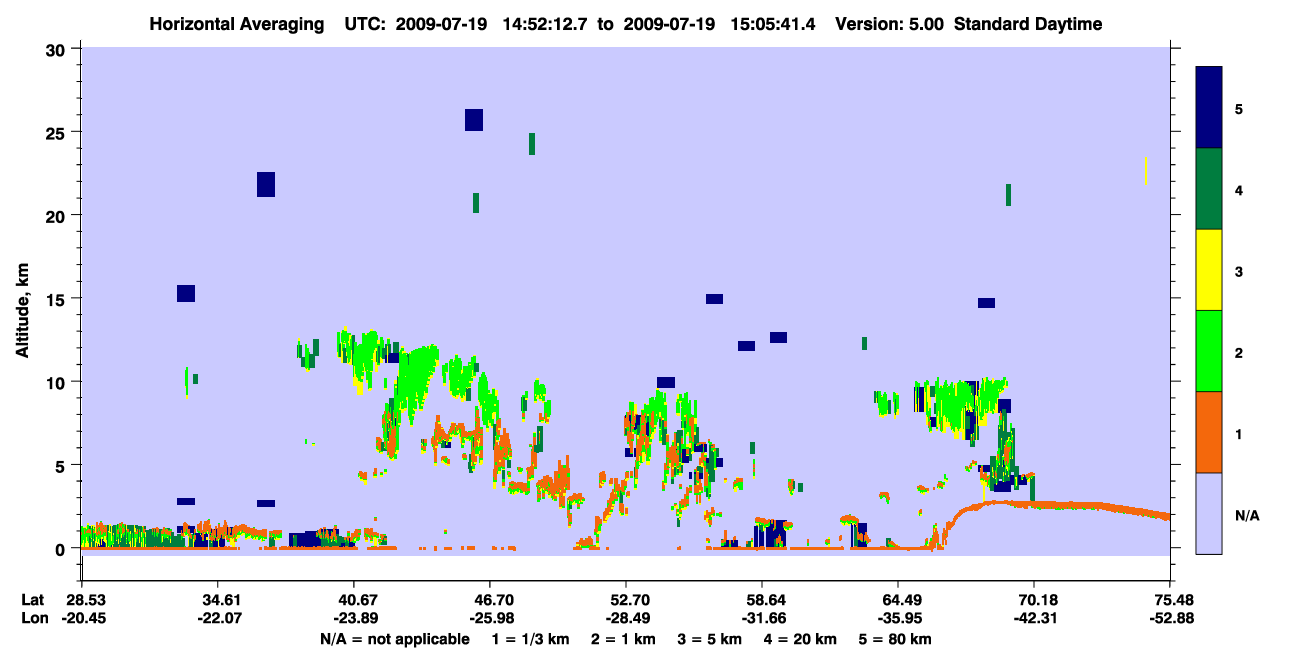
Task: Click the y-axis tick label 5
Action: 62,465
